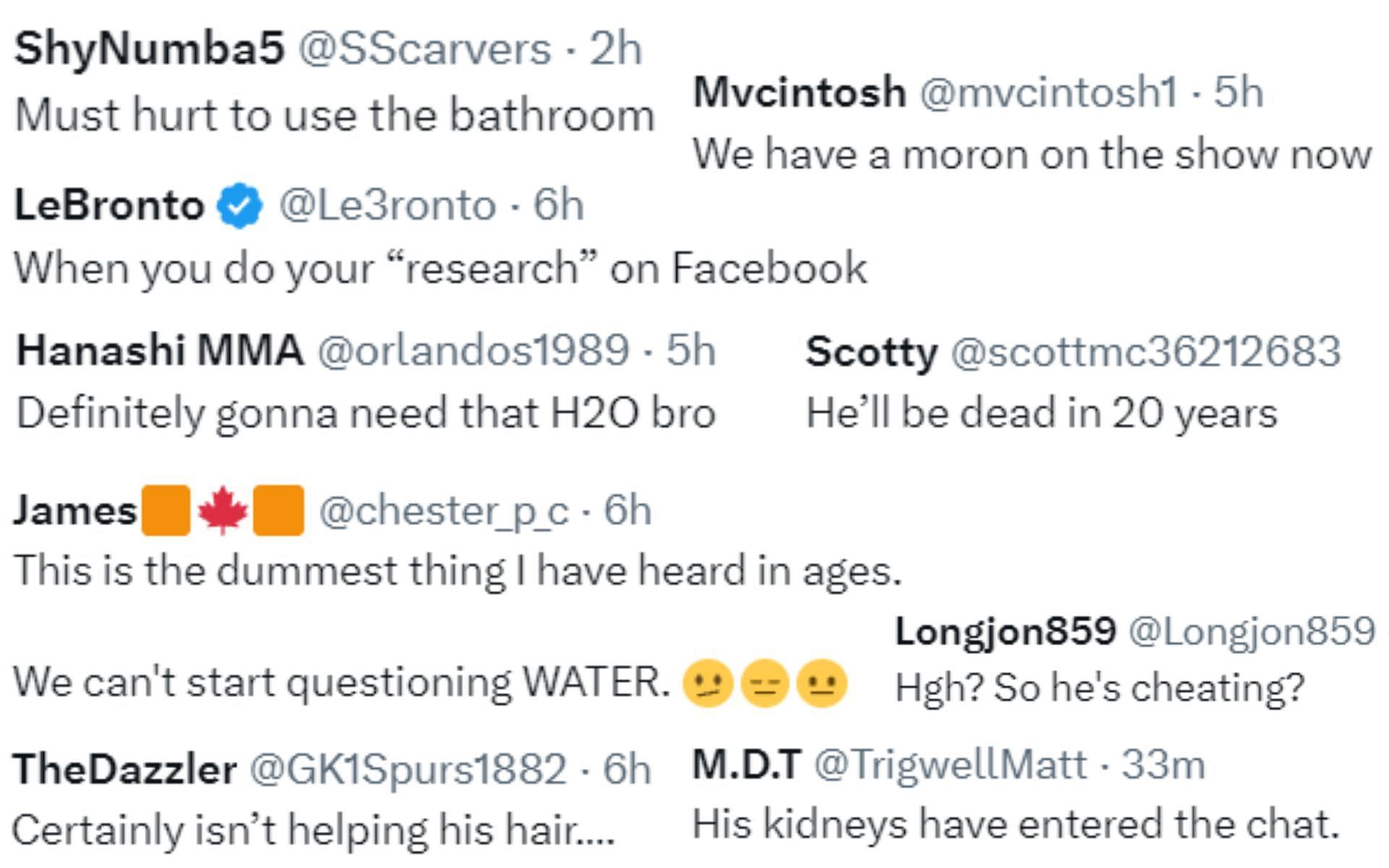Open ShyNumba5's profile name
The height and width of the screenshot is (868, 1389).
149,50
